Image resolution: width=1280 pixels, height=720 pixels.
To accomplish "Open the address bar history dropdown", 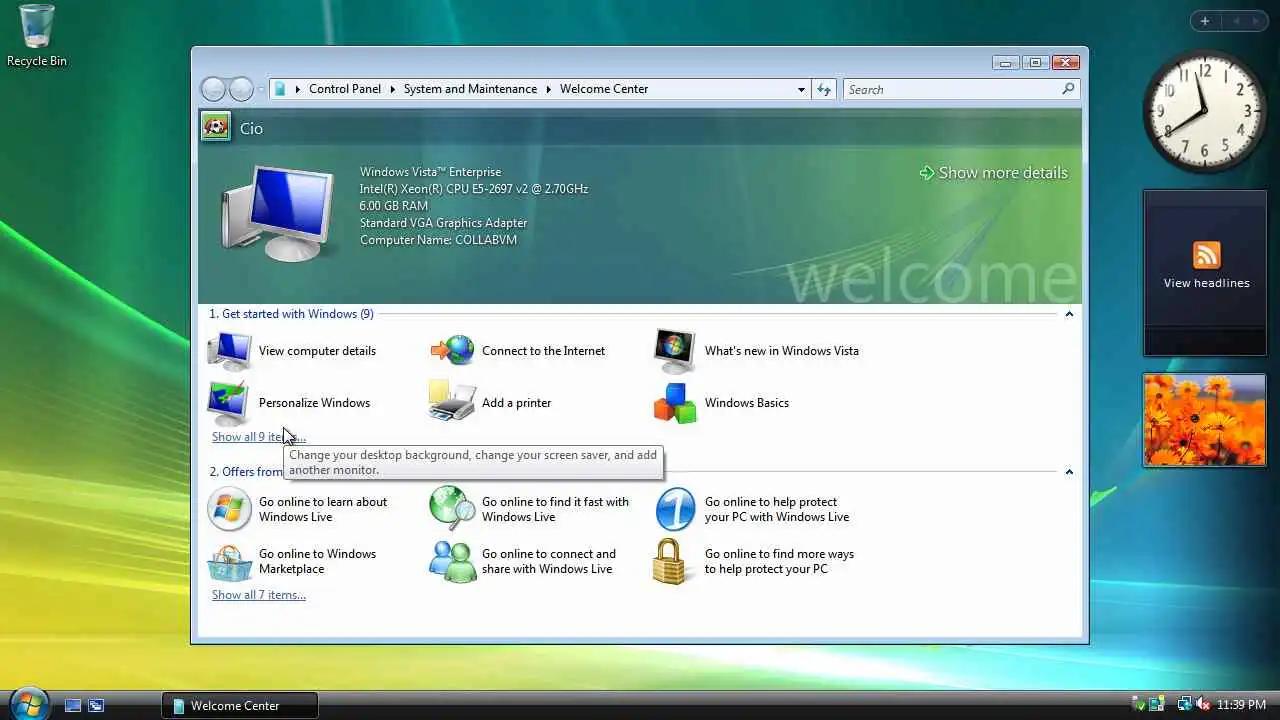I will pyautogui.click(x=801, y=89).
